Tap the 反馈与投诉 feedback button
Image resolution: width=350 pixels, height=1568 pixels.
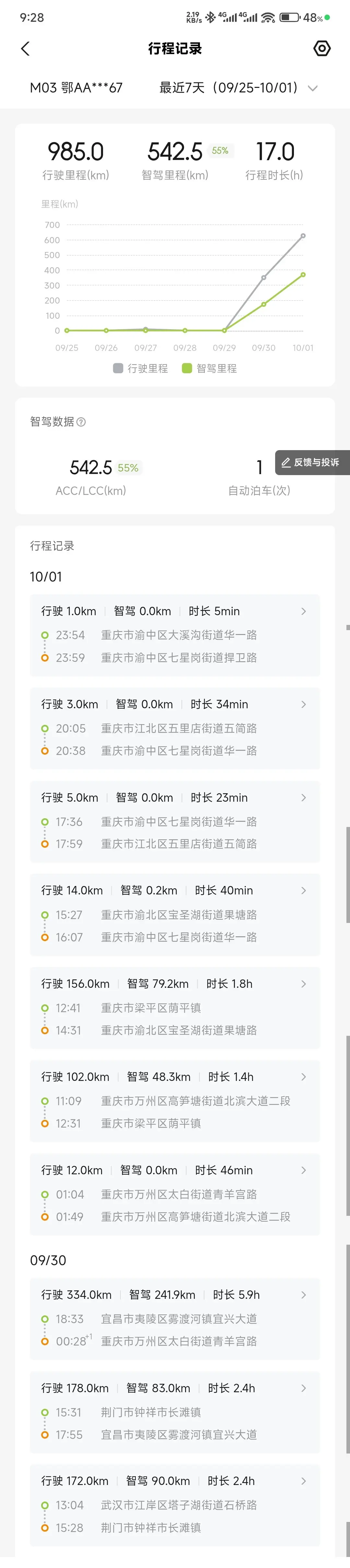coord(311,462)
